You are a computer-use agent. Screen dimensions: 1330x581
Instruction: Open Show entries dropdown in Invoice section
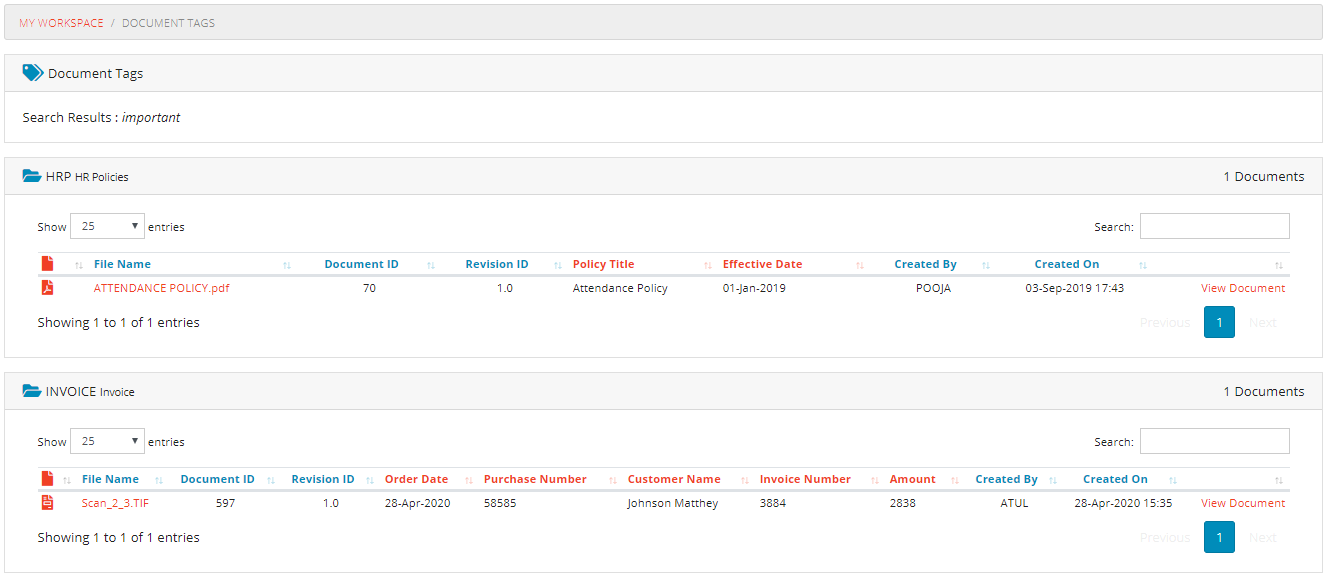107,441
